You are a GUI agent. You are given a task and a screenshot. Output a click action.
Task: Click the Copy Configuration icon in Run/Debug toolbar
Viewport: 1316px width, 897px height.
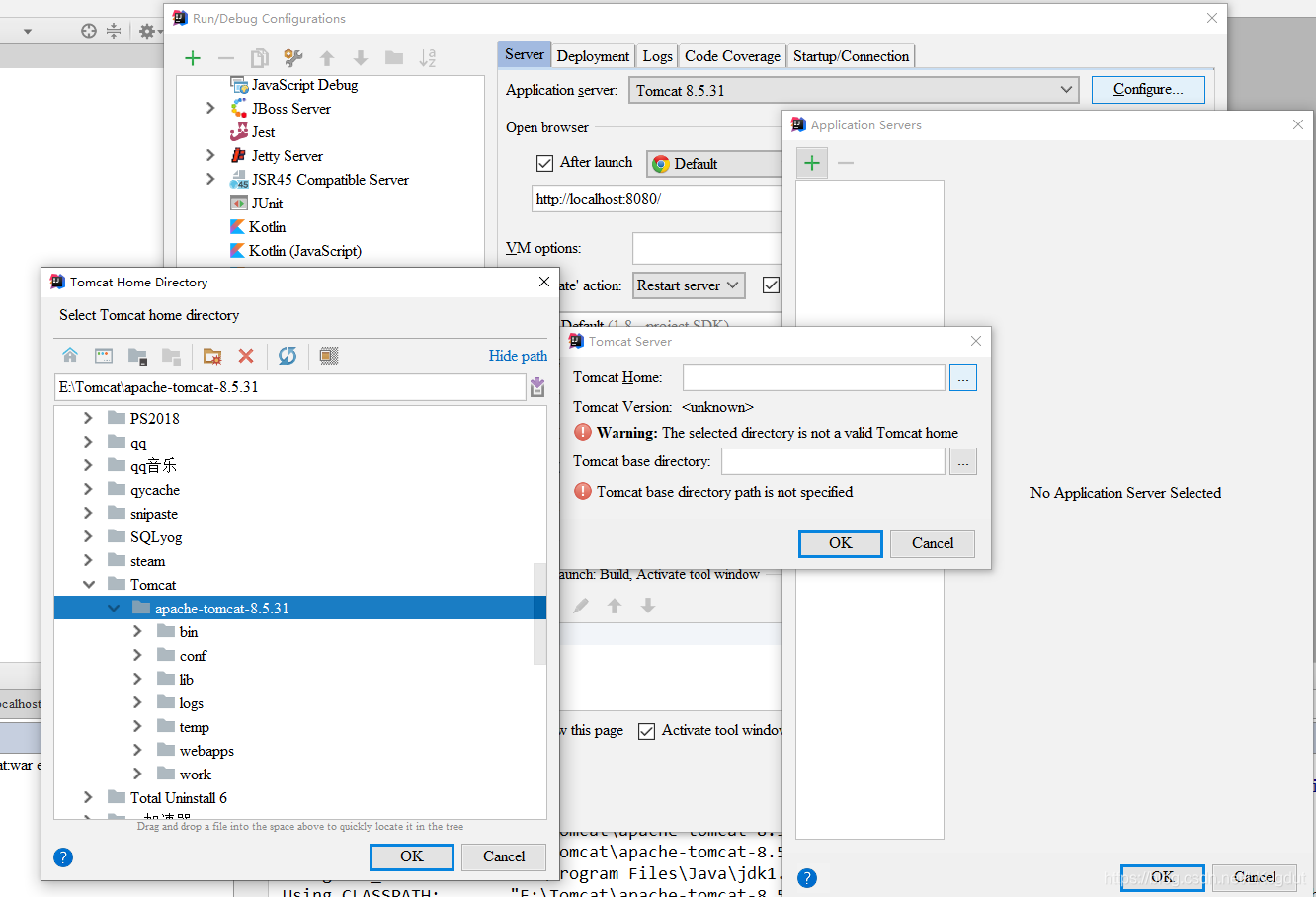(259, 58)
